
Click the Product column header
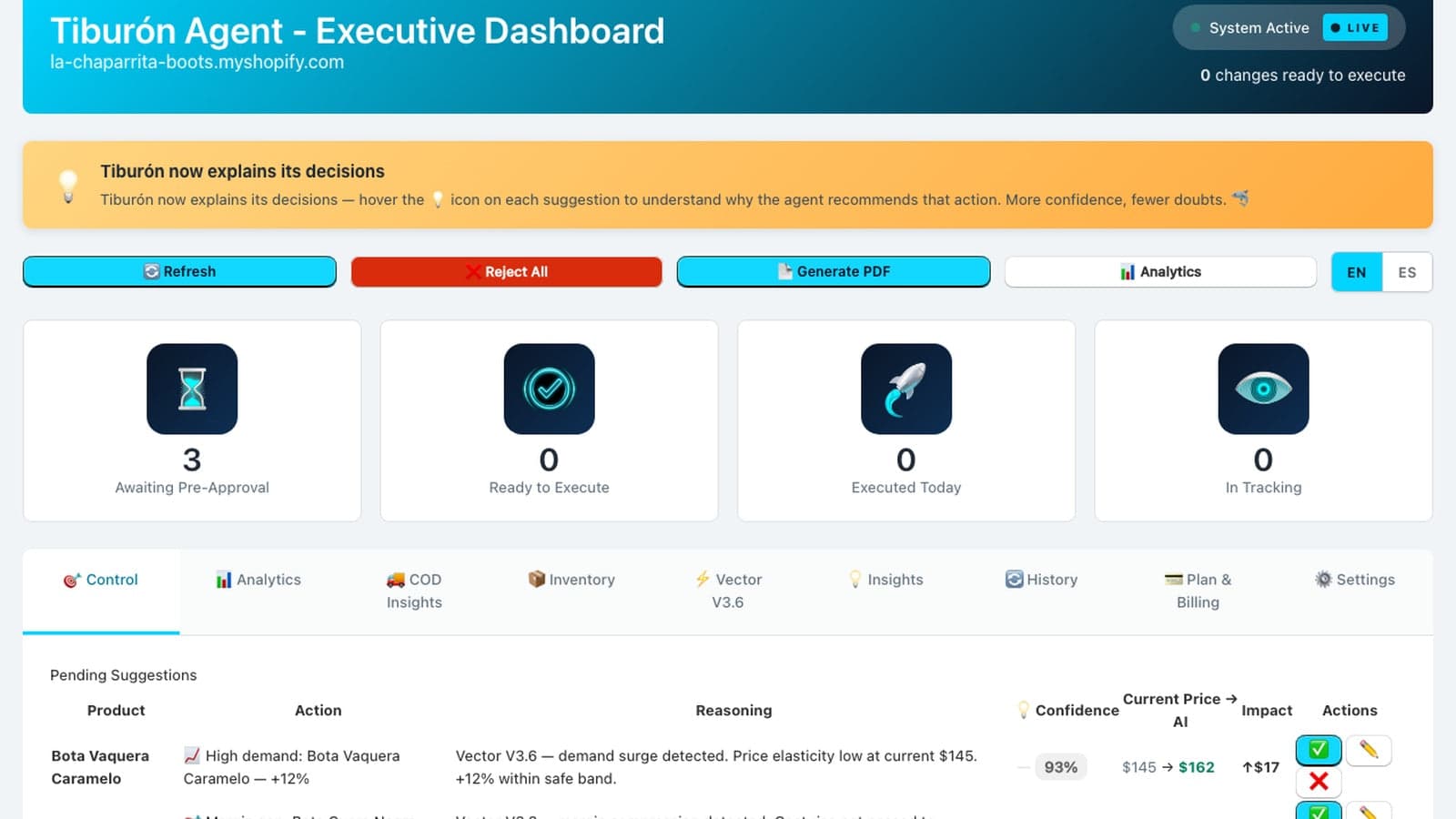coord(116,711)
